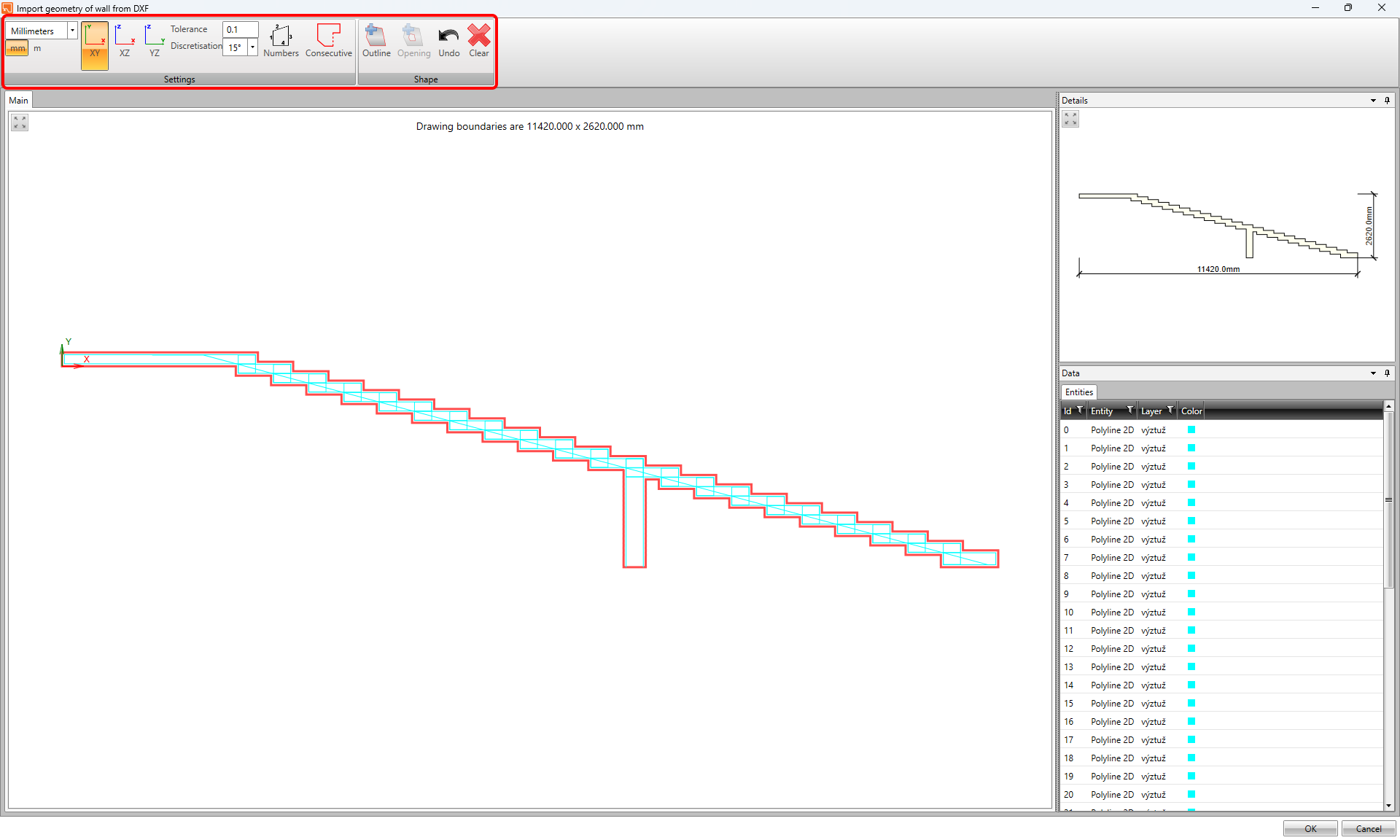1400x840 pixels.
Task: Clear the shape with red X
Action: pyautogui.click(x=479, y=42)
